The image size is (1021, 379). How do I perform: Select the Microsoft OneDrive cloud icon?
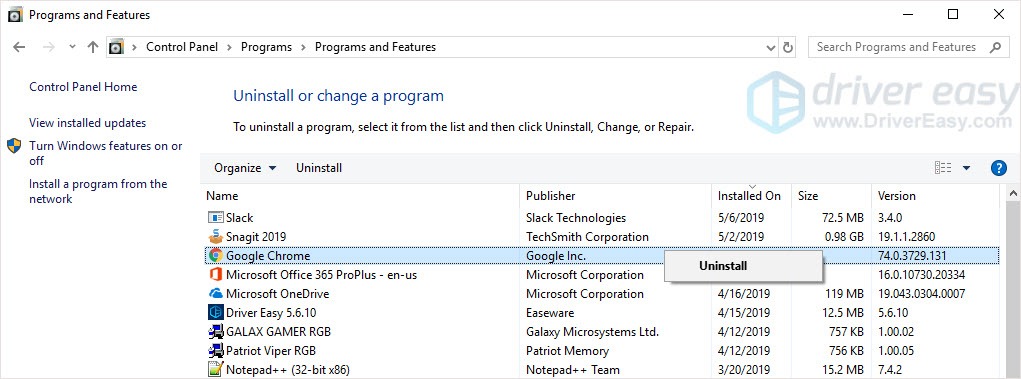point(216,294)
